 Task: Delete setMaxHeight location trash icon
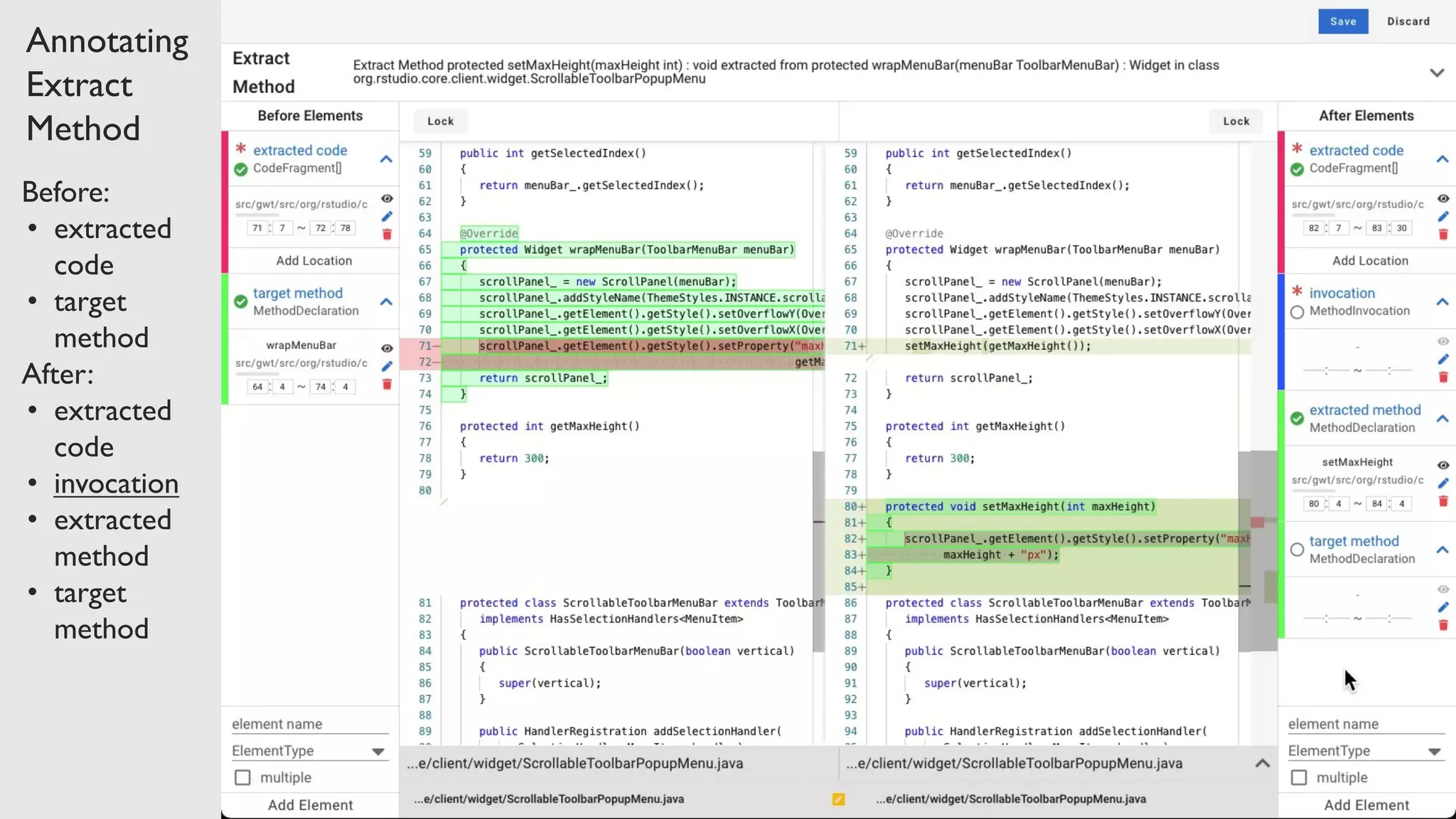1443,500
